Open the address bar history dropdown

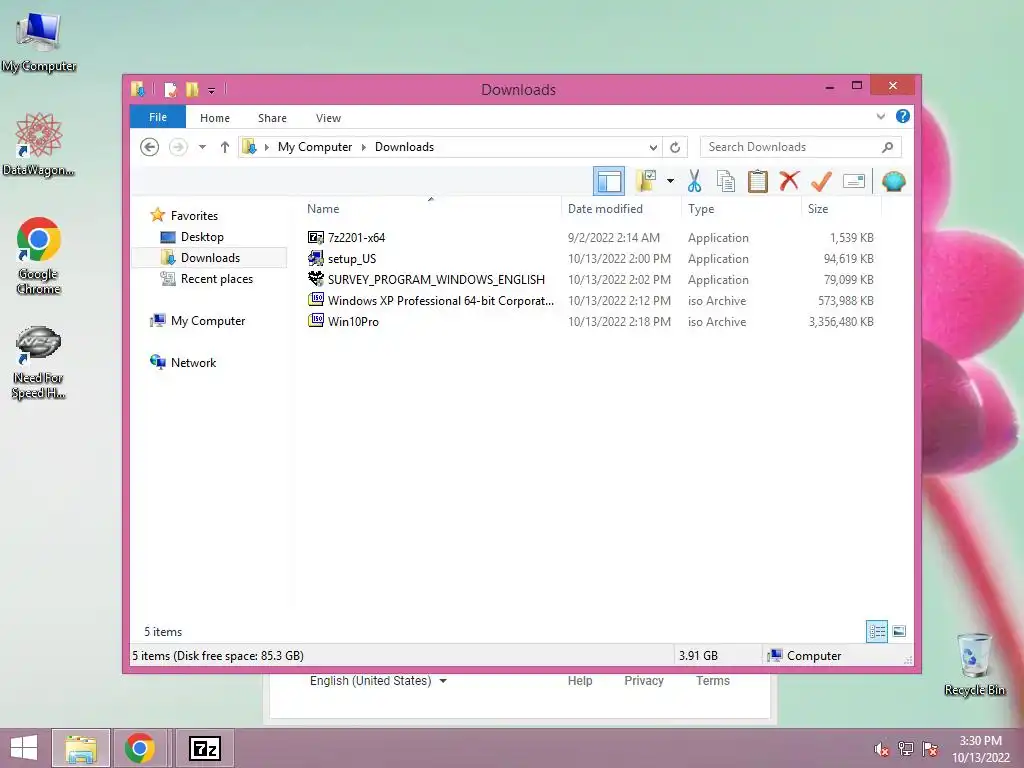pos(653,147)
